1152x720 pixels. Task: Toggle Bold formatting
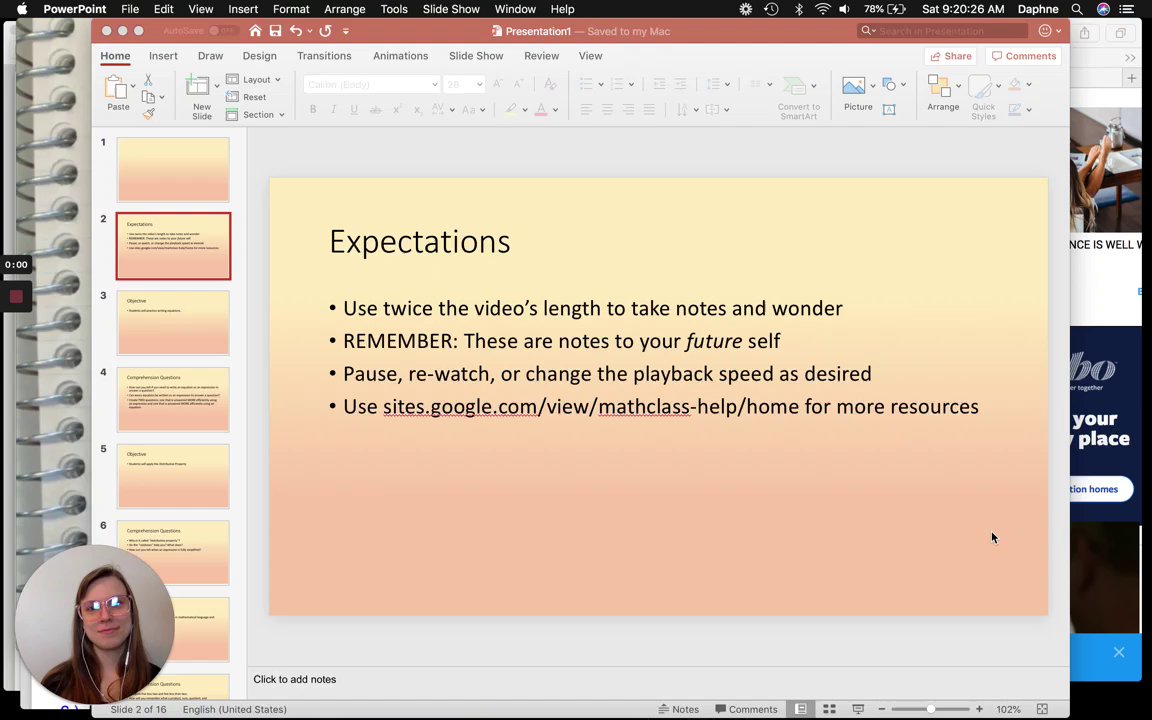point(313,109)
